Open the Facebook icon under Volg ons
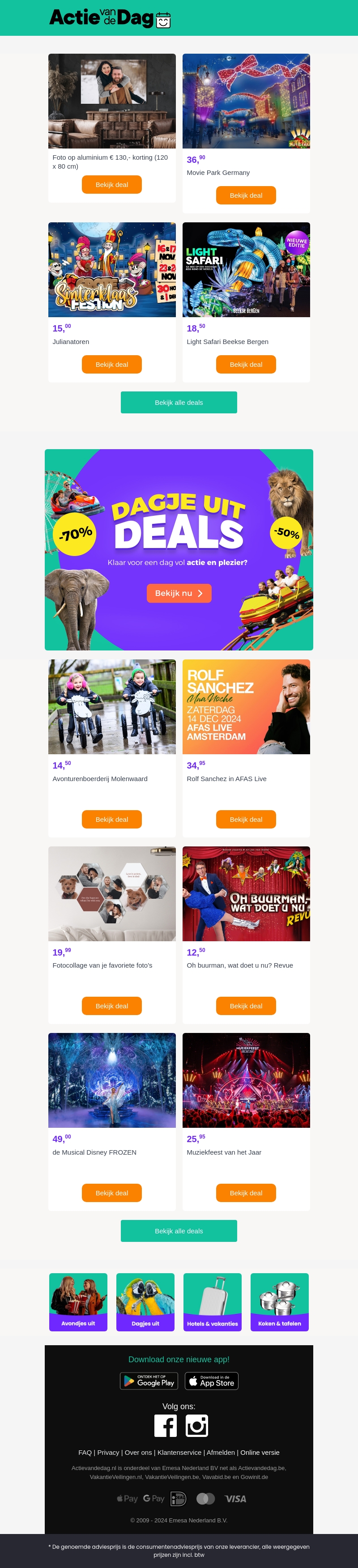The width and height of the screenshot is (358, 1568). click(166, 1426)
